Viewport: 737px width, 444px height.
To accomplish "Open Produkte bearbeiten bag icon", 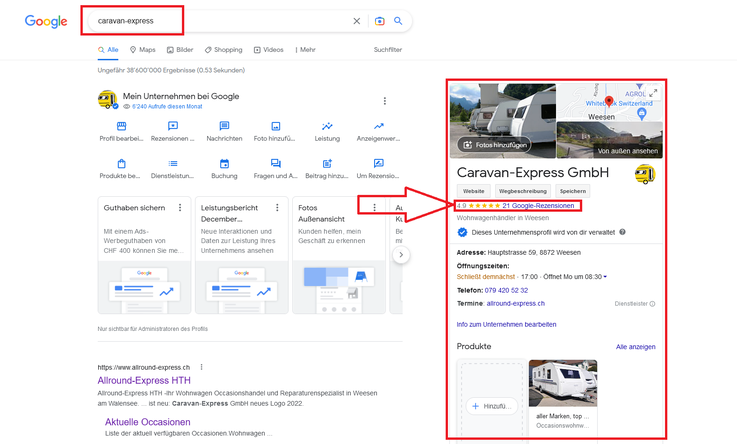I will (x=121, y=164).
